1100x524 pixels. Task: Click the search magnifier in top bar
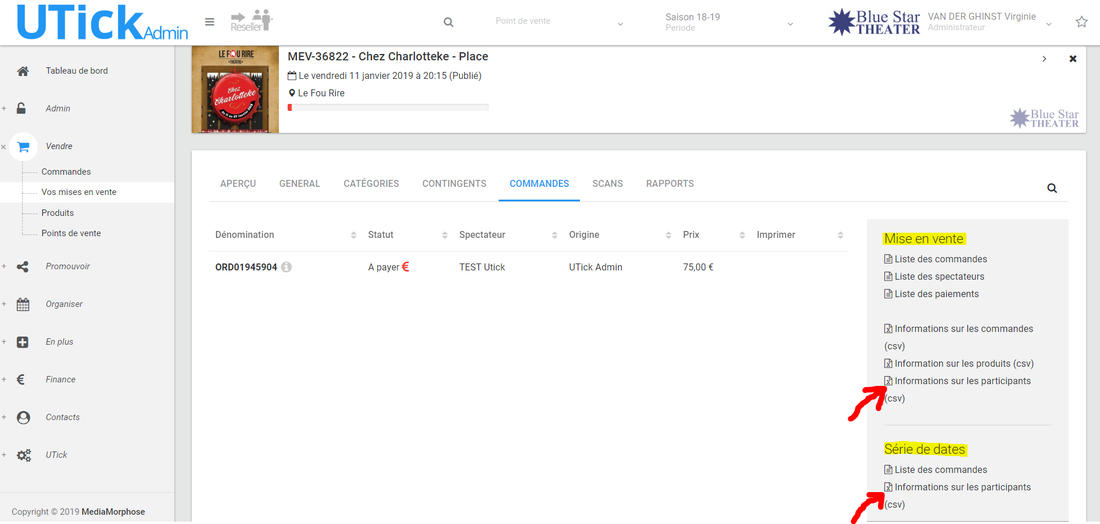[x=448, y=22]
